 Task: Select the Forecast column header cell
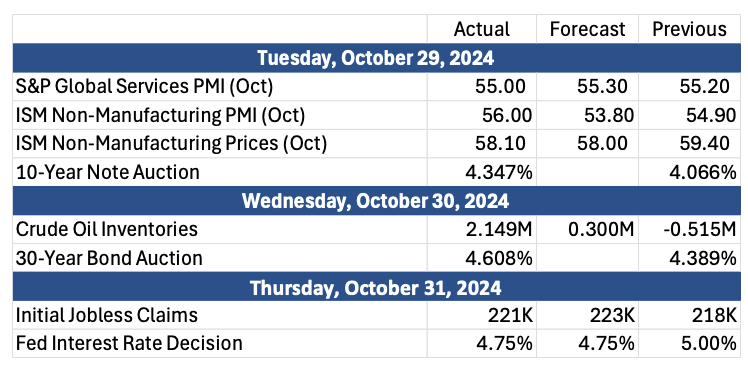click(587, 29)
